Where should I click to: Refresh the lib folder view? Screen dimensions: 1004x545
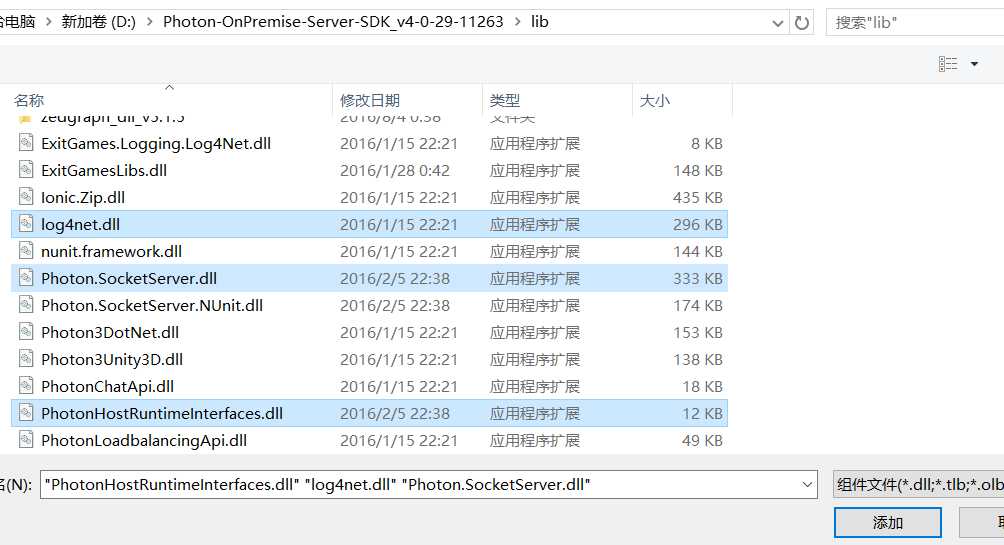coord(802,23)
